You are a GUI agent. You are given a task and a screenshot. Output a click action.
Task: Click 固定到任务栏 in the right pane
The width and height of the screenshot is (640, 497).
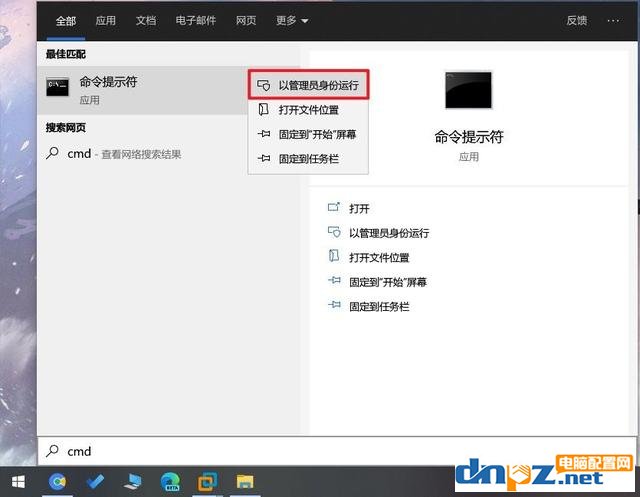pos(379,307)
